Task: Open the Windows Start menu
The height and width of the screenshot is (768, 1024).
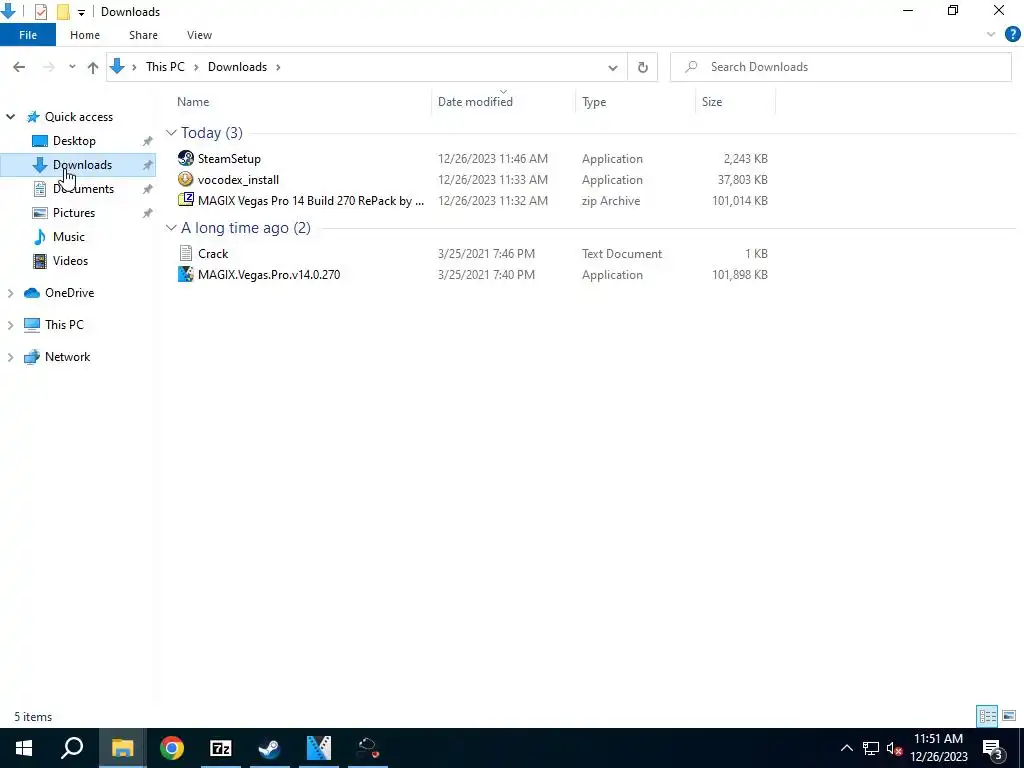Action: pos(24,748)
